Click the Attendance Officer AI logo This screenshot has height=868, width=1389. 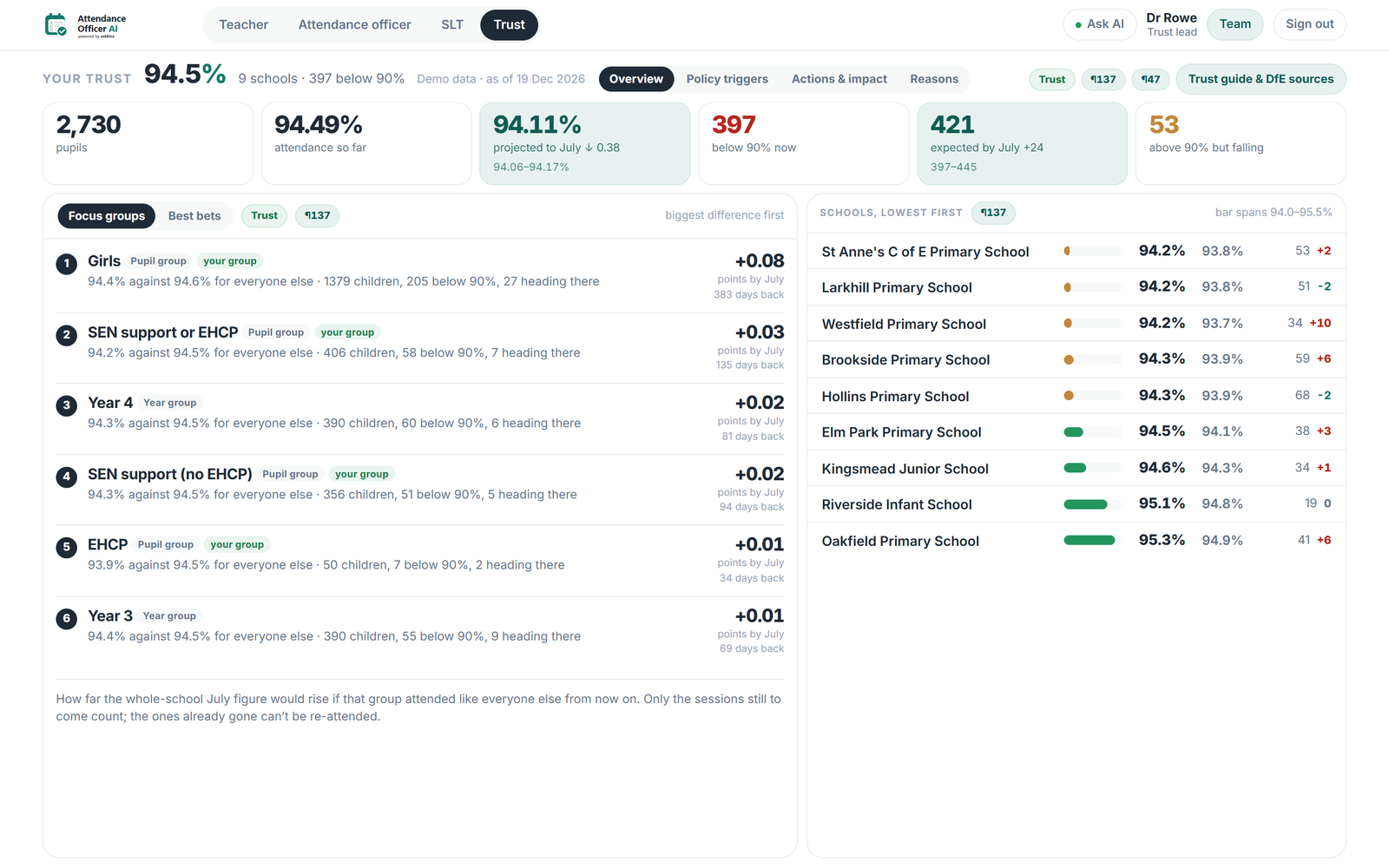click(x=85, y=24)
